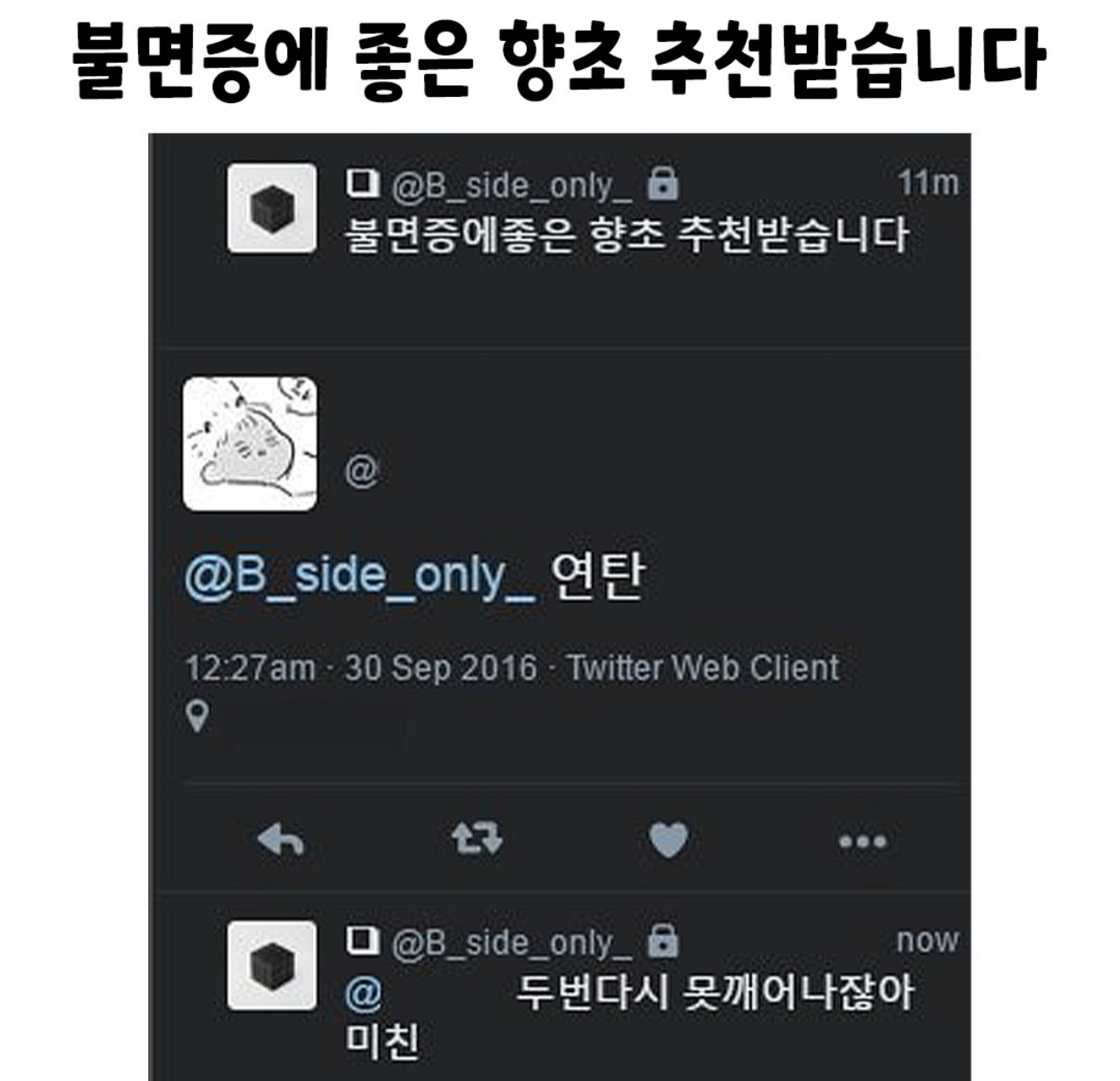Open the blue @B_side_only_ mention link
The width and height of the screenshot is (1120, 1081).
[x=360, y=576]
